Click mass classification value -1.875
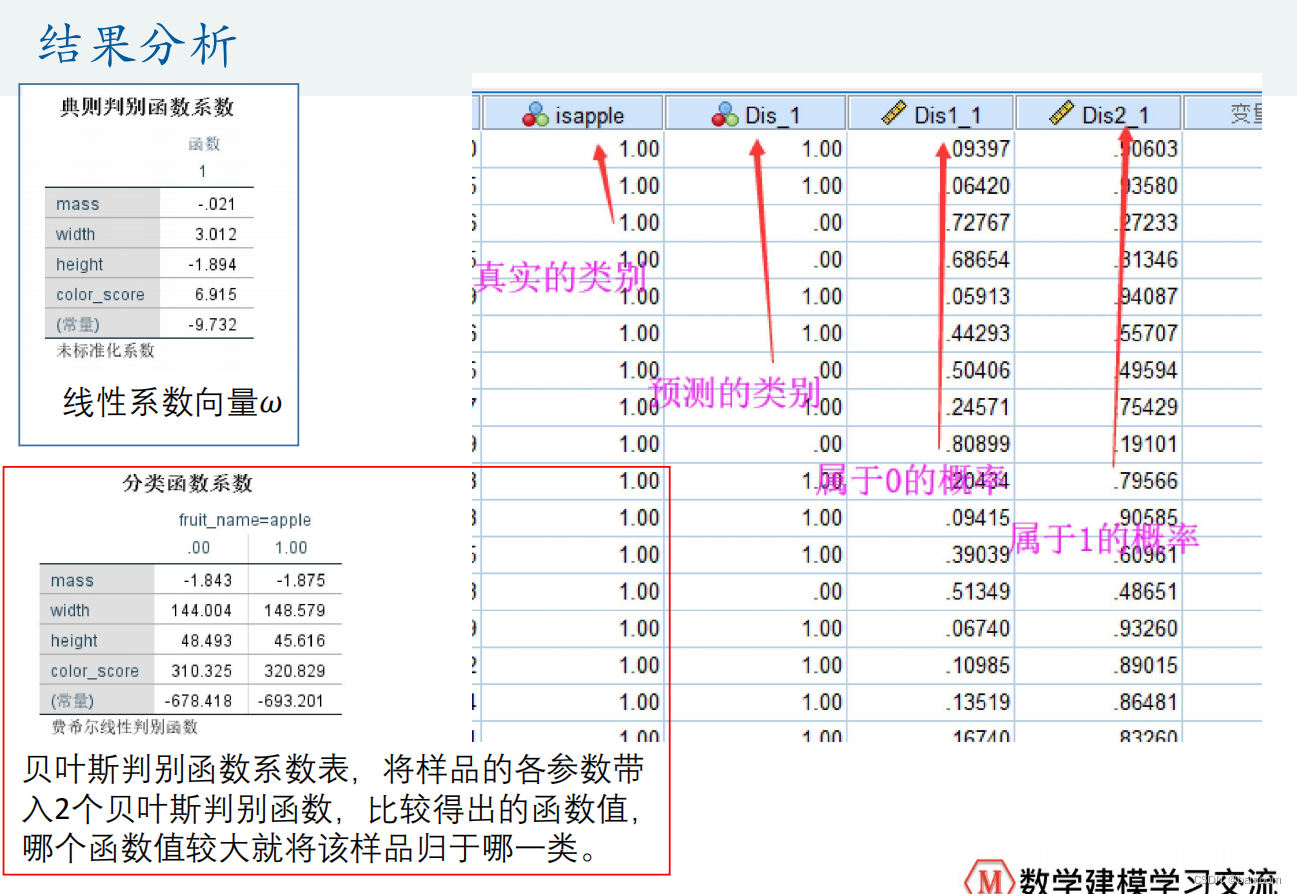1297x894 pixels. (299, 580)
